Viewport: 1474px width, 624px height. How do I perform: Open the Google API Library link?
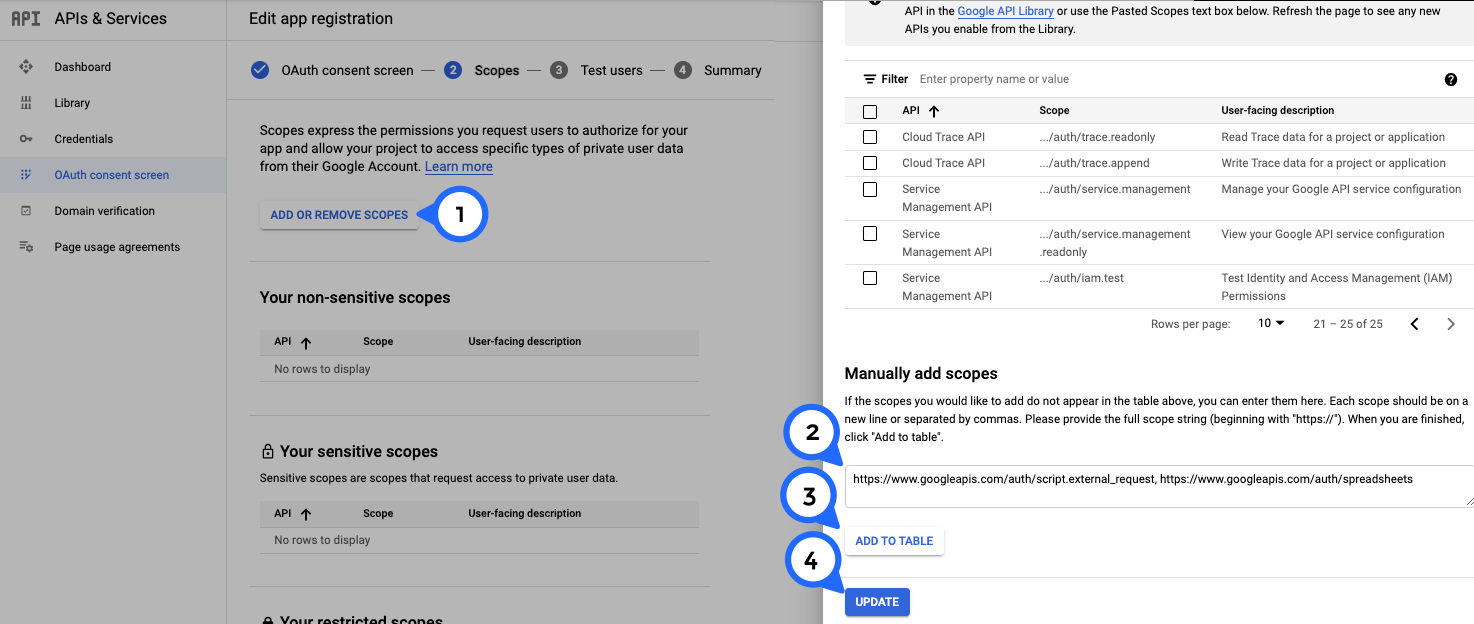click(1005, 11)
